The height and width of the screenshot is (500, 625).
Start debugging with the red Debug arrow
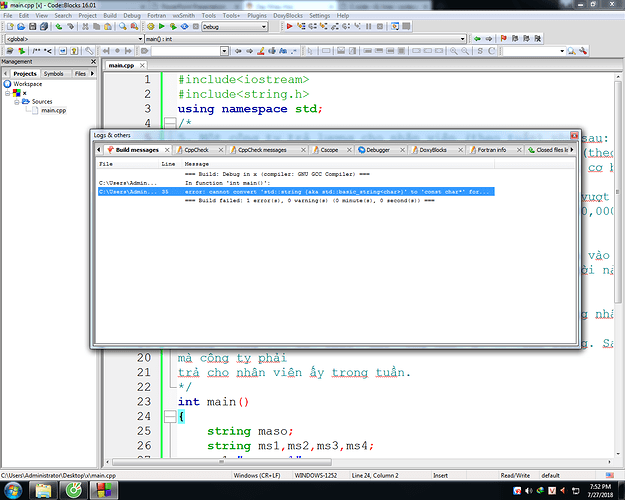289,27
